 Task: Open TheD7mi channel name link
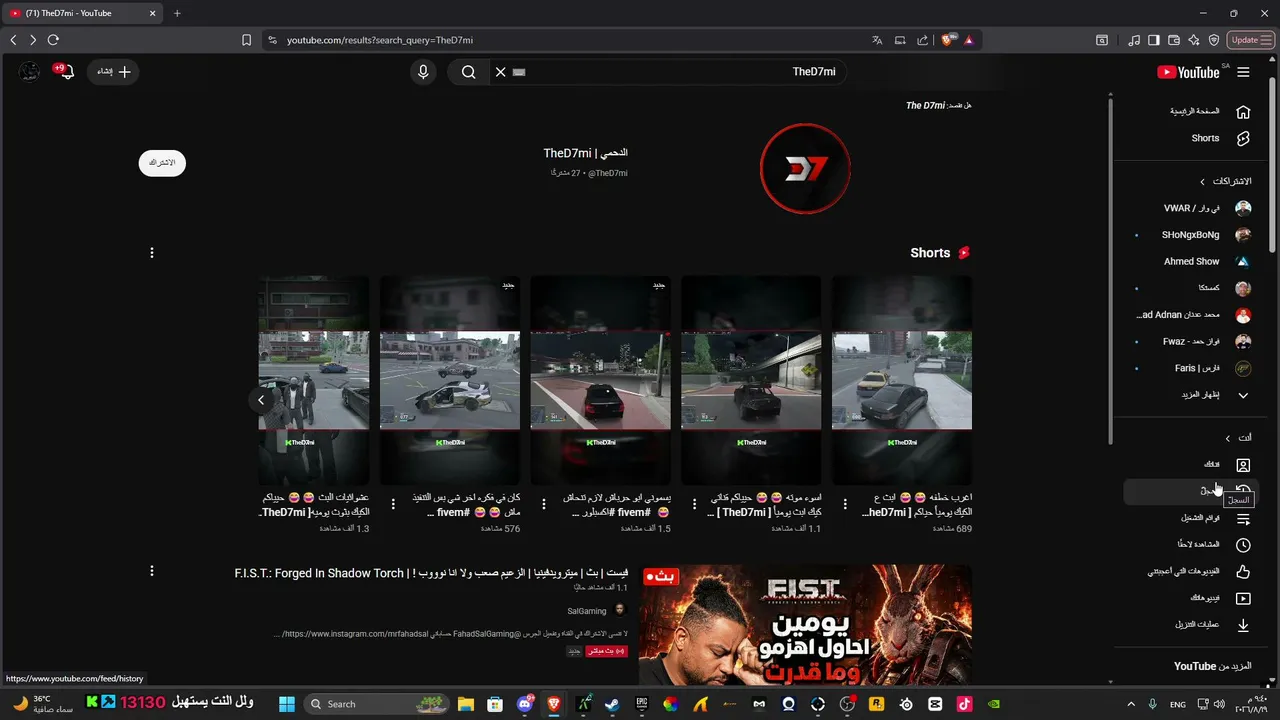(586, 153)
